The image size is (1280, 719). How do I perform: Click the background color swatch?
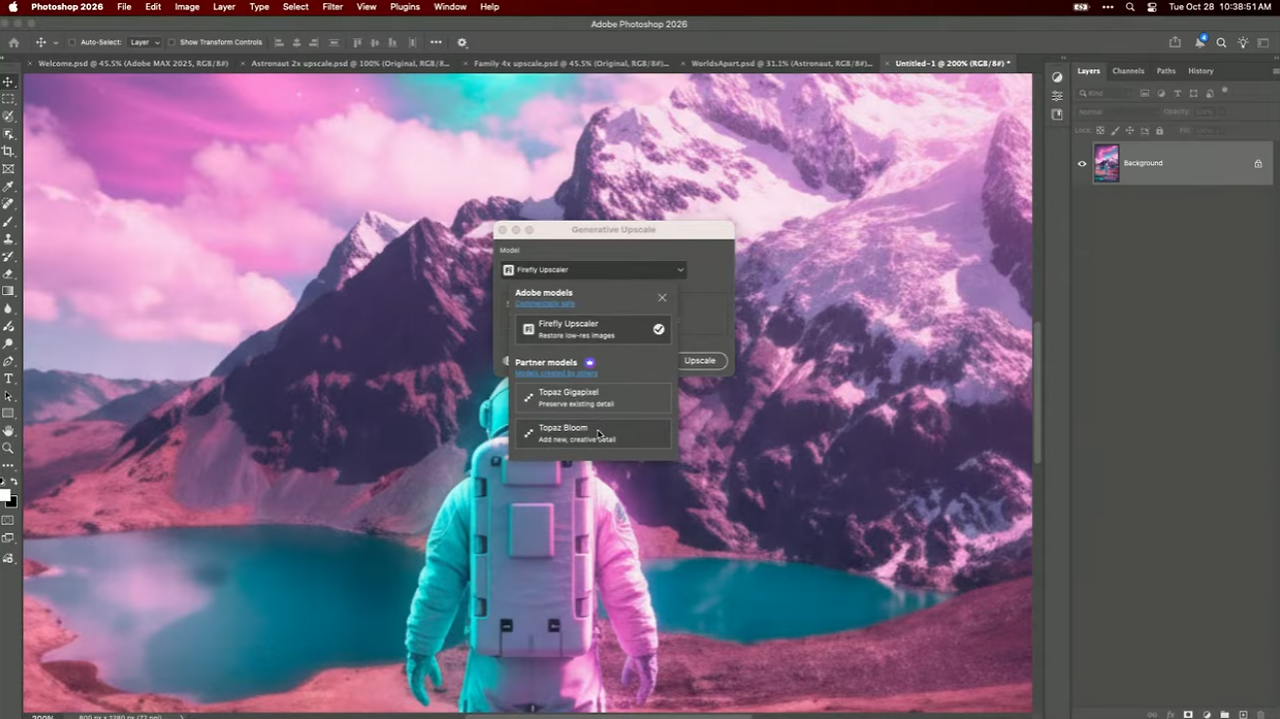[11, 501]
